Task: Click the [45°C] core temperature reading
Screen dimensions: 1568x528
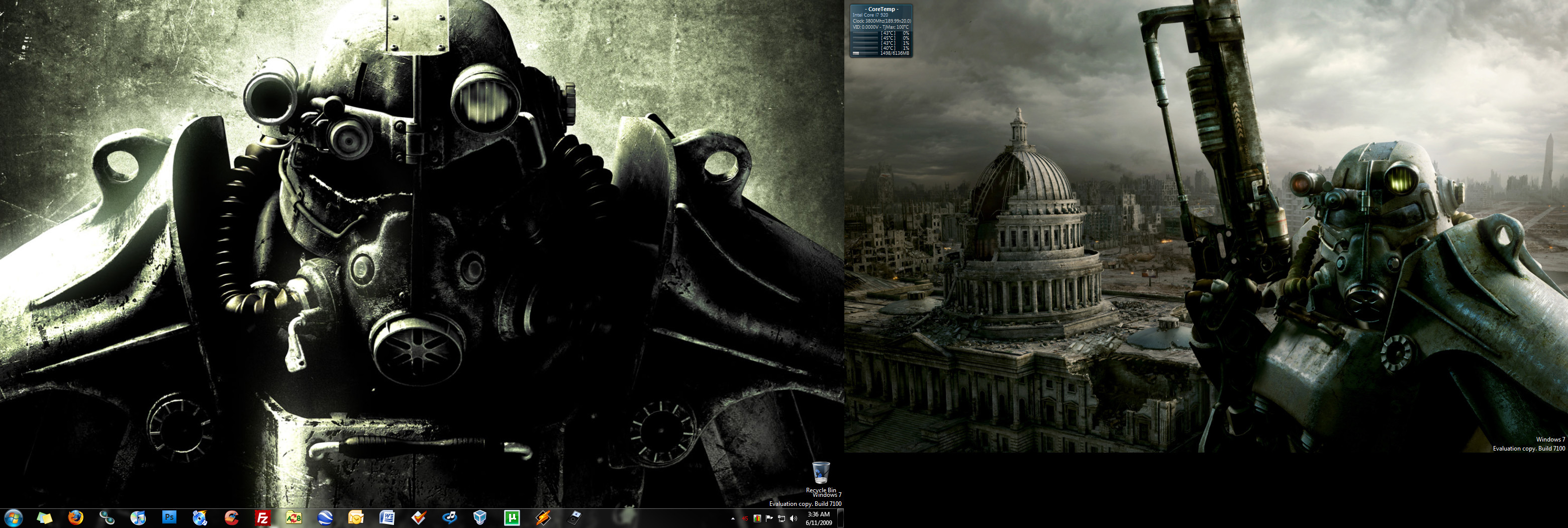Action: coord(888,38)
